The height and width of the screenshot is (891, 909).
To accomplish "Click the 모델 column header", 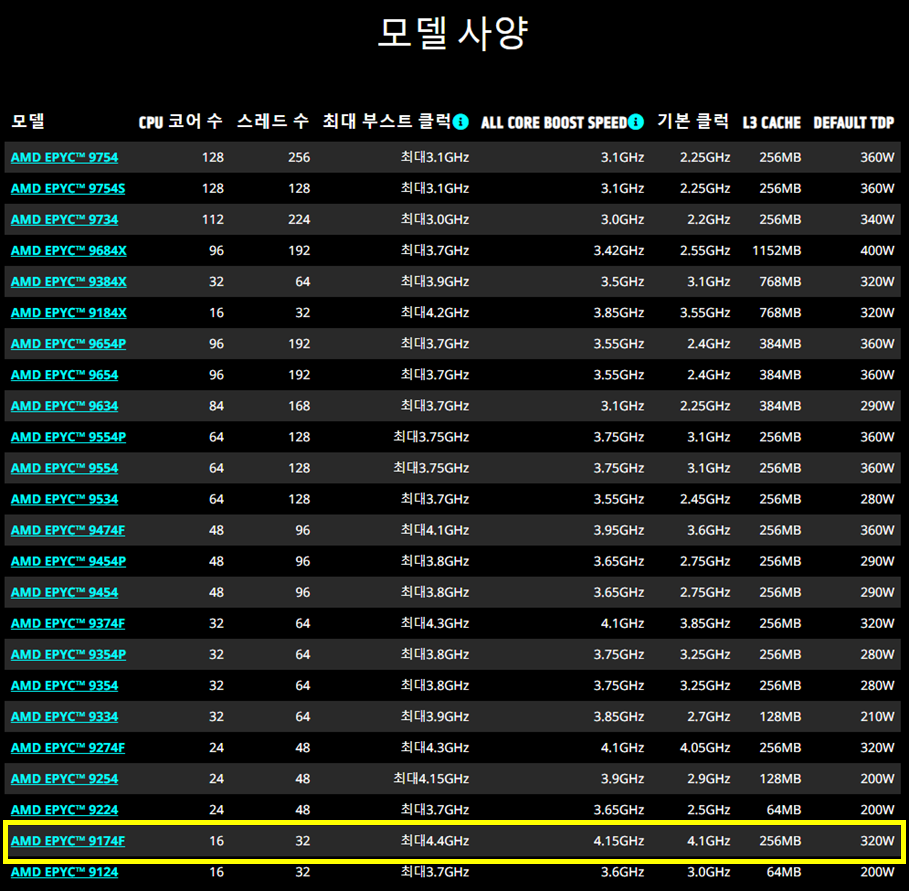I will [x=28, y=121].
